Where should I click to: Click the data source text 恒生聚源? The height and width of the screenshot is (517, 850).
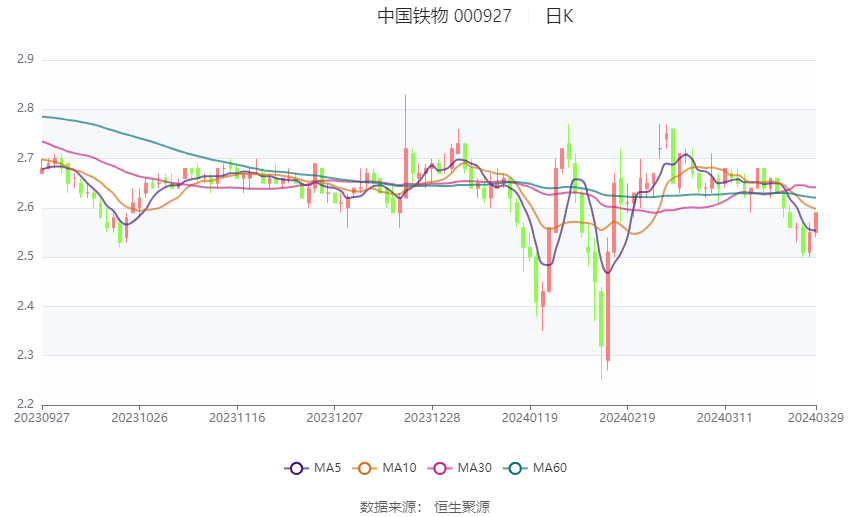coord(462,507)
